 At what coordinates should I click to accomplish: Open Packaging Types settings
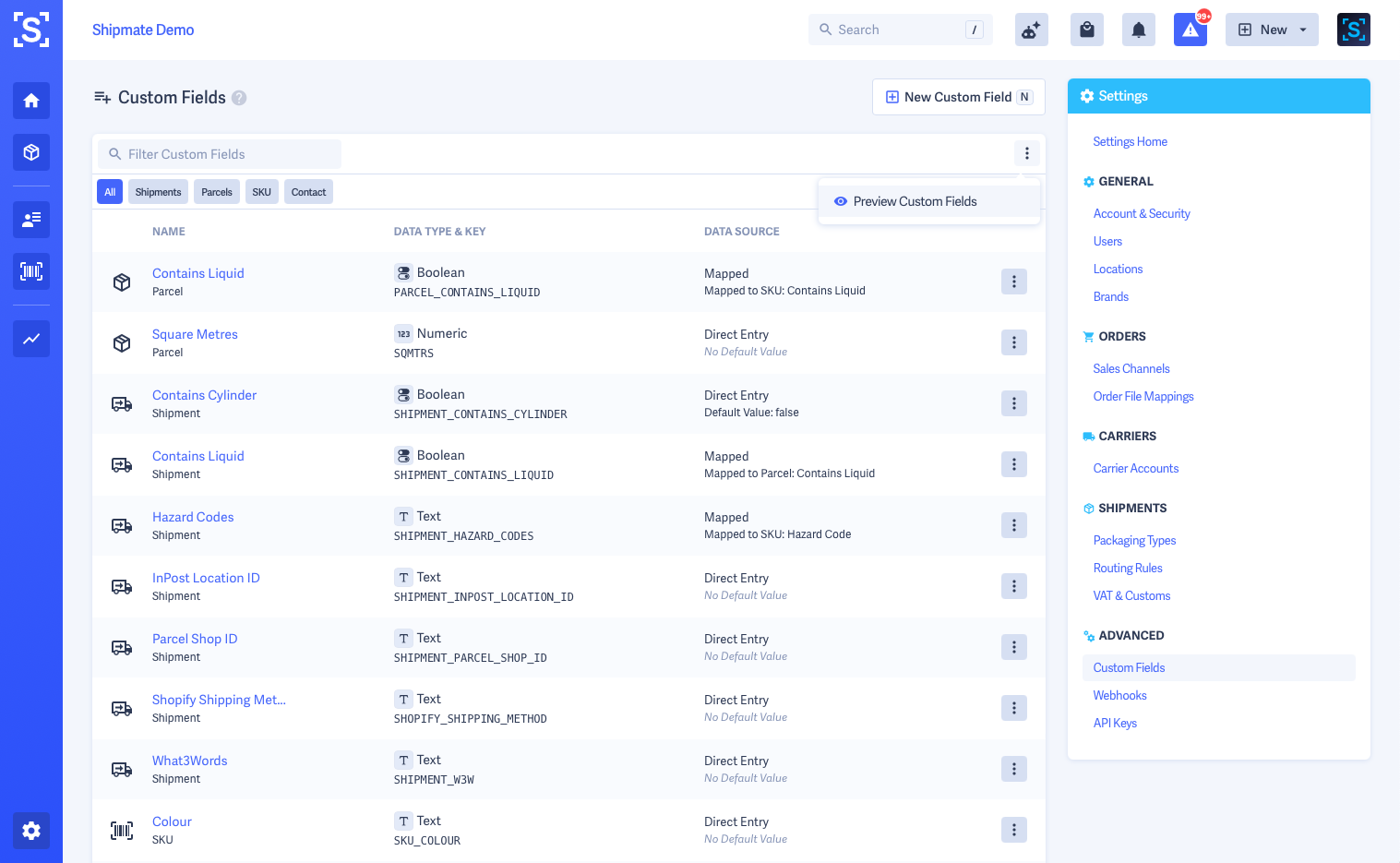(x=1134, y=540)
